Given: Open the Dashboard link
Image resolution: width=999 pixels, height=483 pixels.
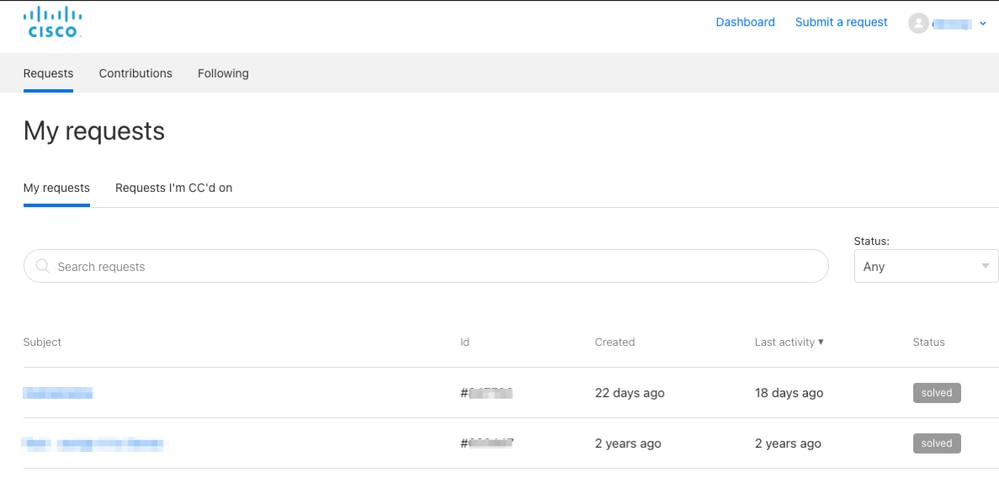Looking at the screenshot, I should (745, 22).
